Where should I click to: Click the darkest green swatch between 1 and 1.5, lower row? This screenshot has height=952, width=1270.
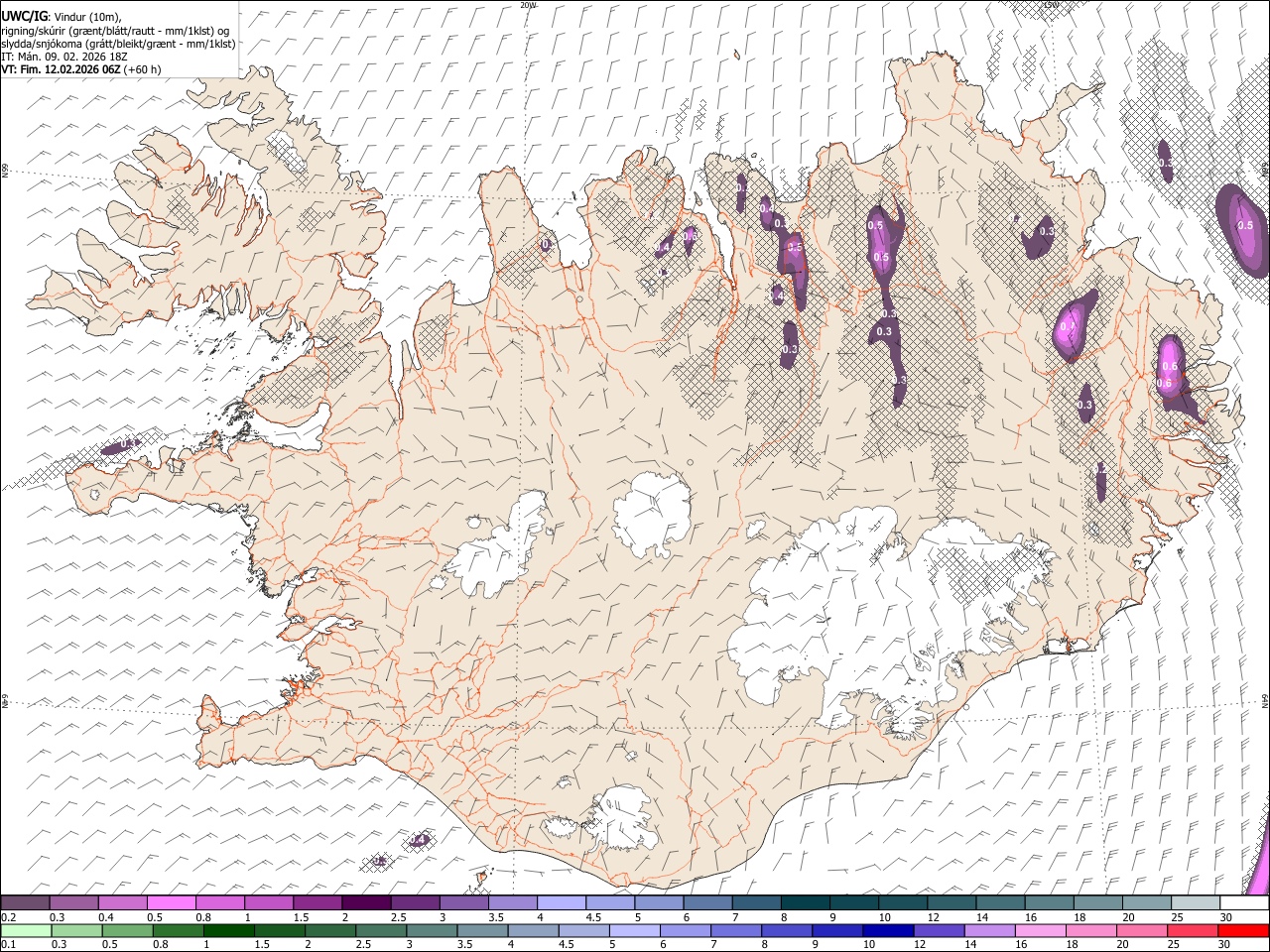click(x=228, y=931)
